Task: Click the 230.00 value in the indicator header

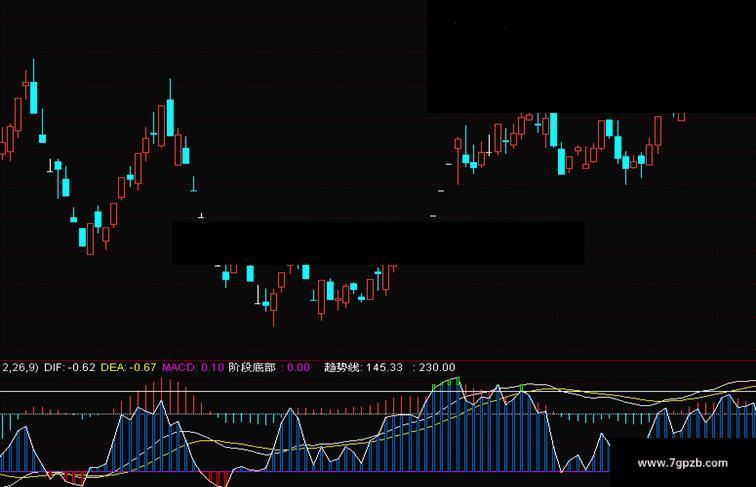Action: [437, 367]
